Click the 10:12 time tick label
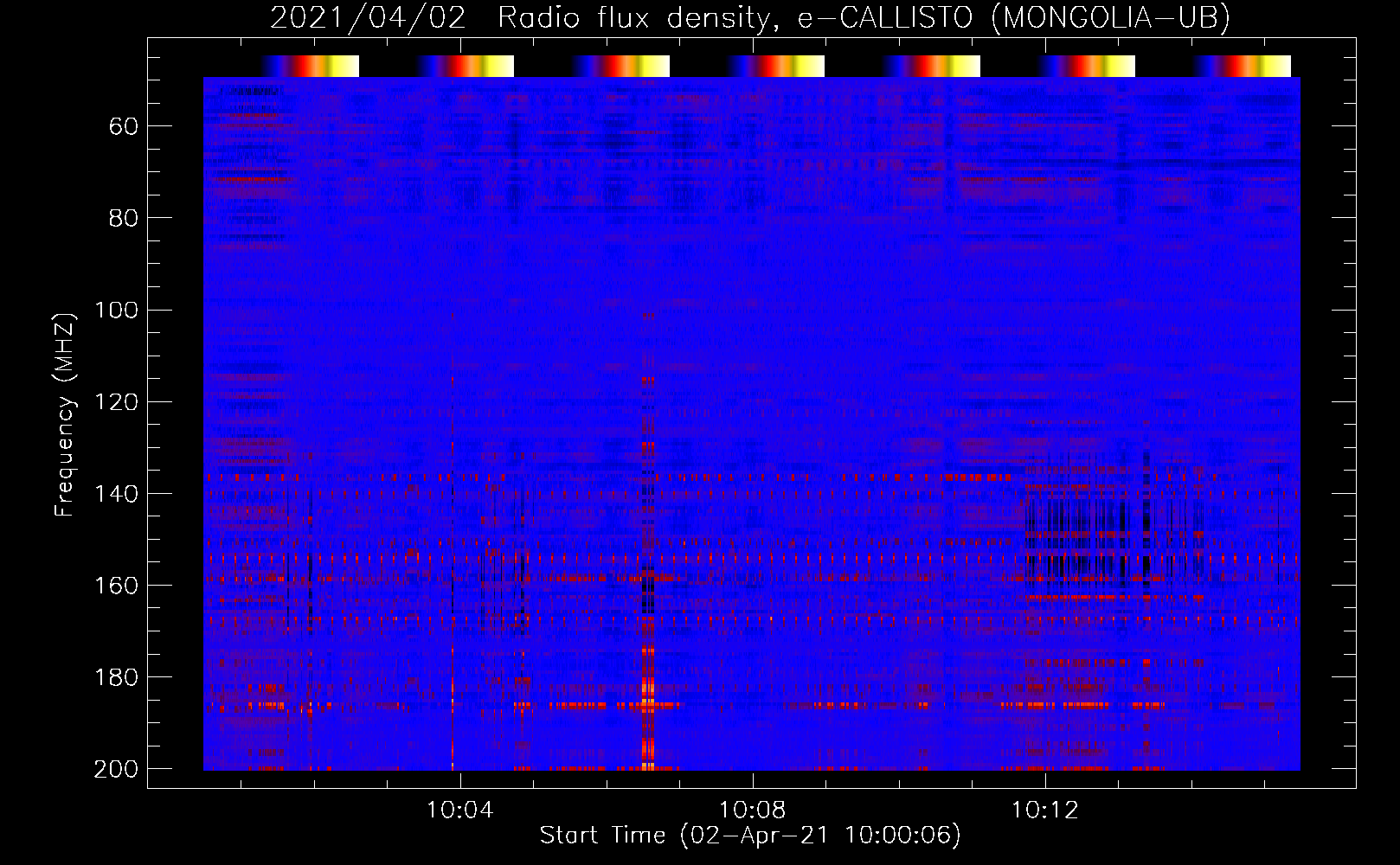This screenshot has width=1400, height=865. (1045, 810)
